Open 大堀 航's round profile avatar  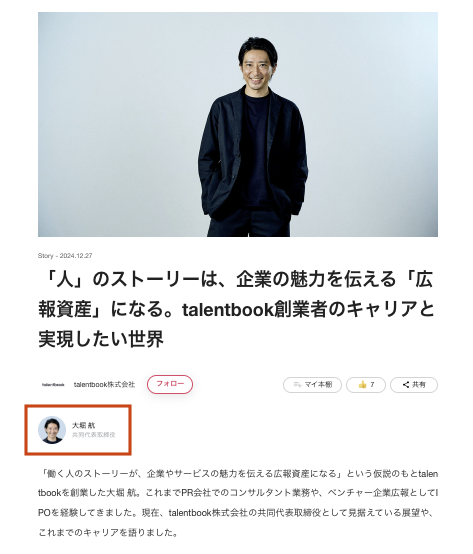(x=52, y=430)
